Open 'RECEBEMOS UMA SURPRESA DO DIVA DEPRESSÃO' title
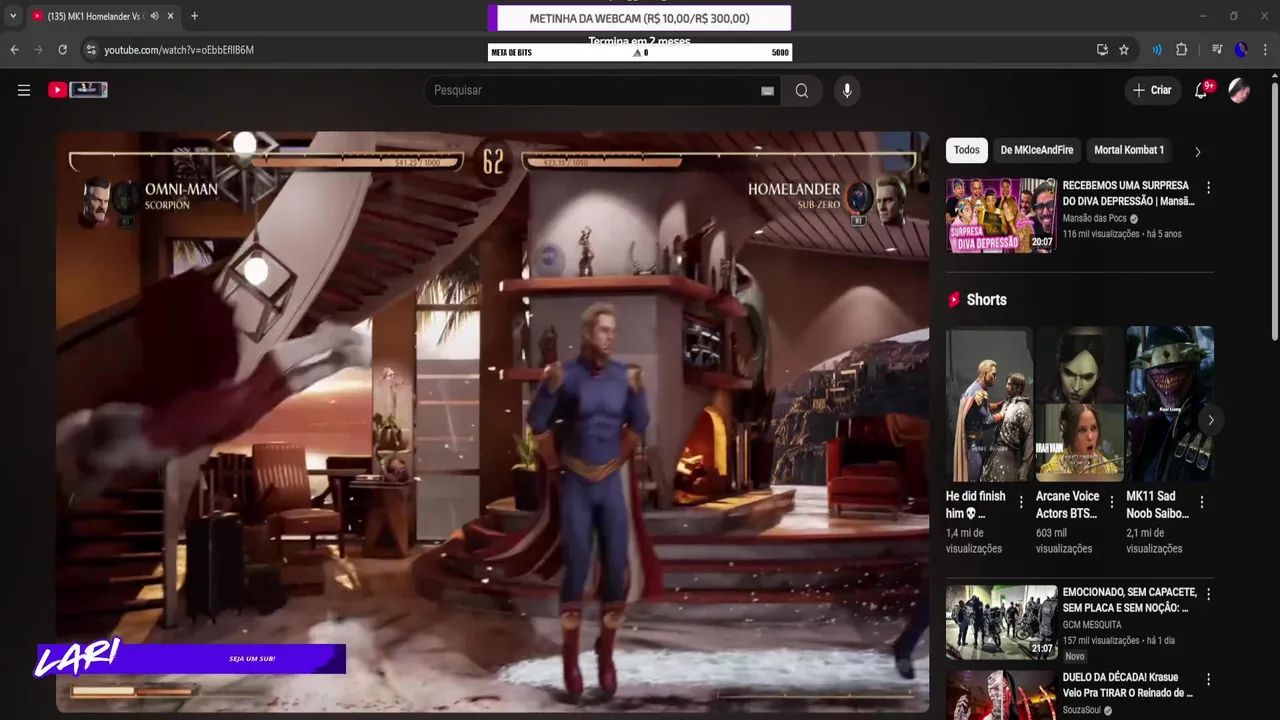Screen dimensions: 1280x720 click(x=1128, y=193)
